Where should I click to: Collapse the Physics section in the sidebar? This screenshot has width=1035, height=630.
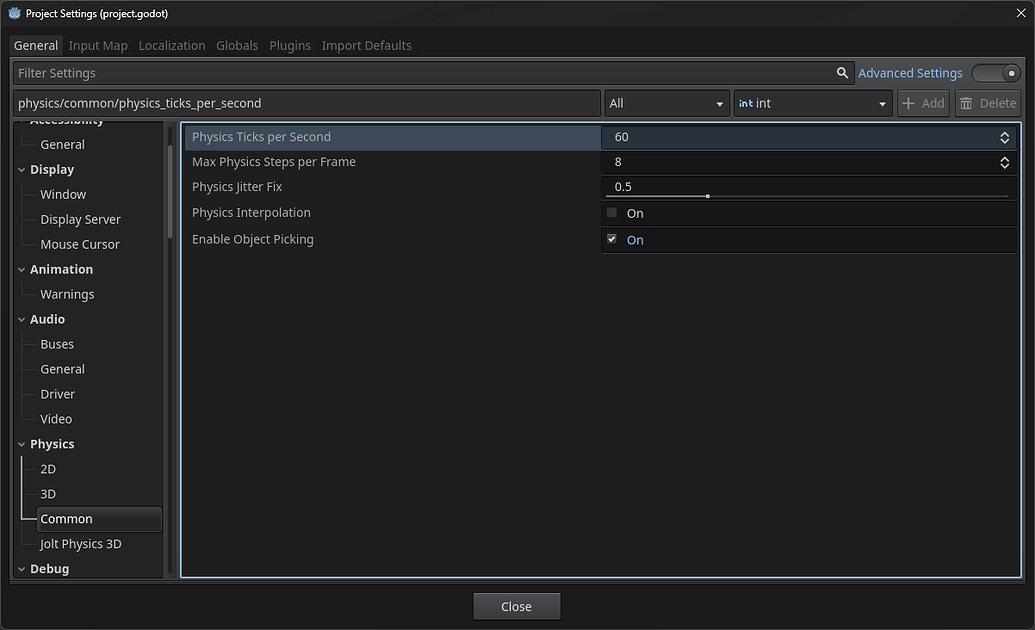(21, 443)
